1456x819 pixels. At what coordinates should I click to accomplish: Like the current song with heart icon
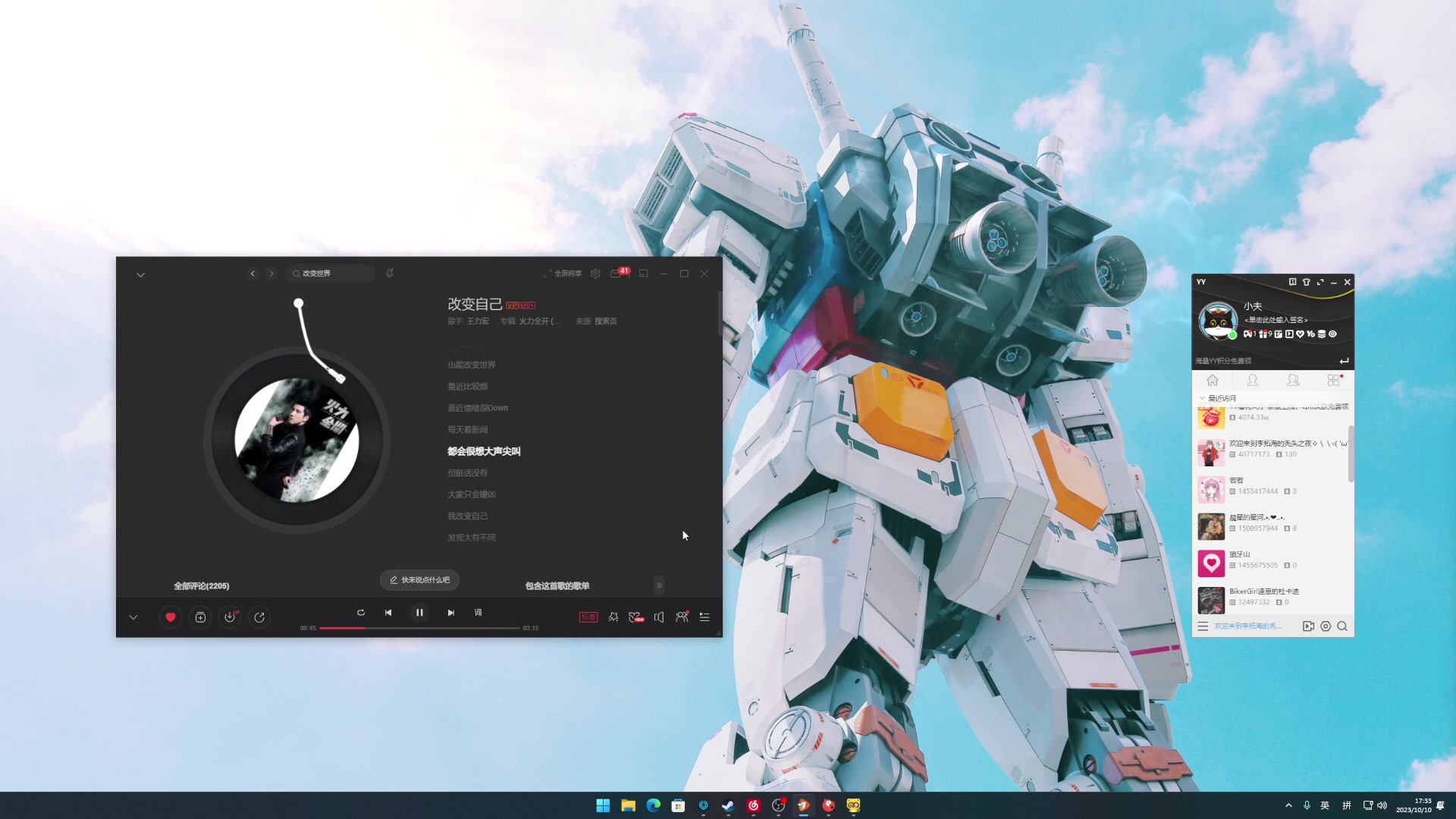pyautogui.click(x=171, y=617)
